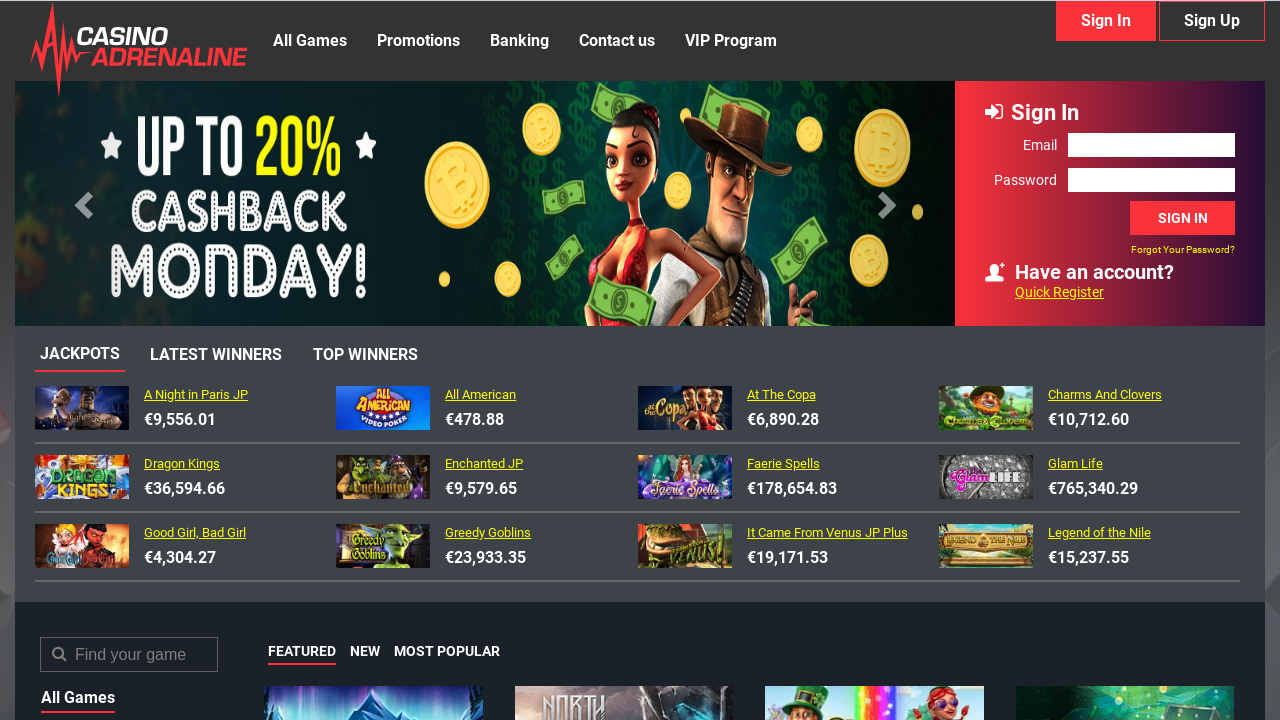Open the Glam Life jackpot thumbnail
The height and width of the screenshot is (720, 1280).
click(986, 477)
